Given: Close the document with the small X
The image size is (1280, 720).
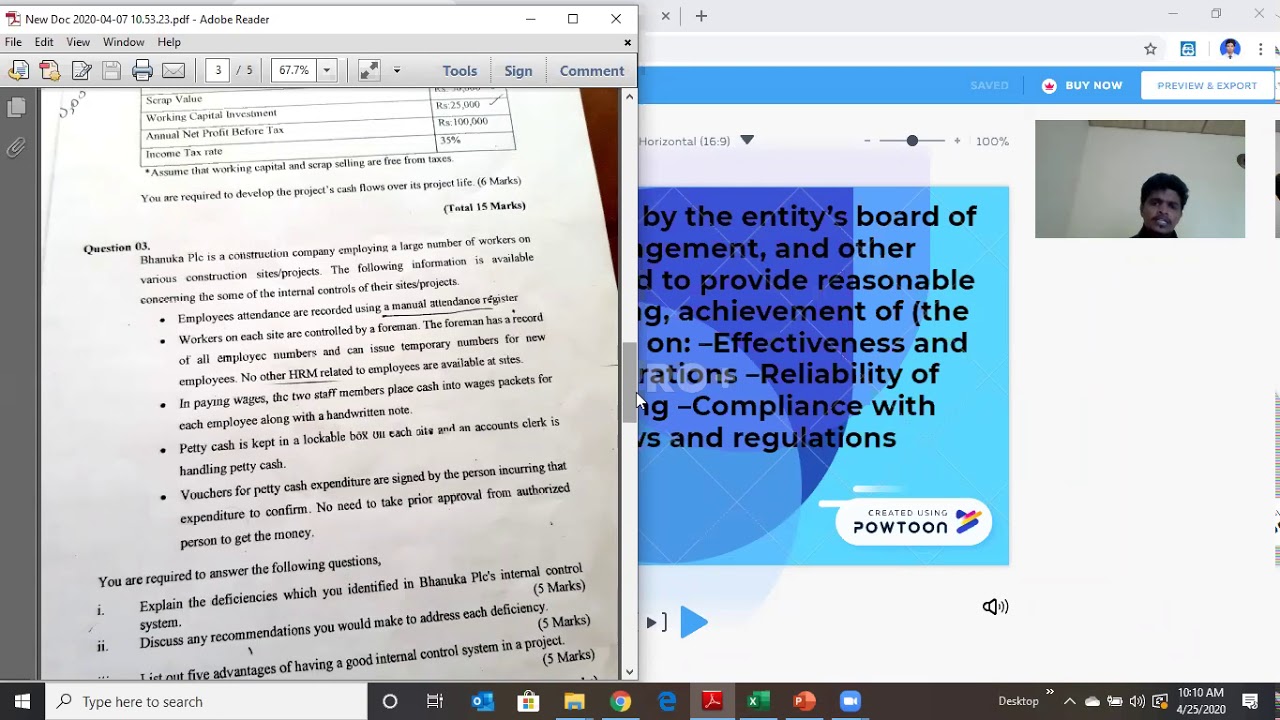Looking at the screenshot, I should 627,42.
